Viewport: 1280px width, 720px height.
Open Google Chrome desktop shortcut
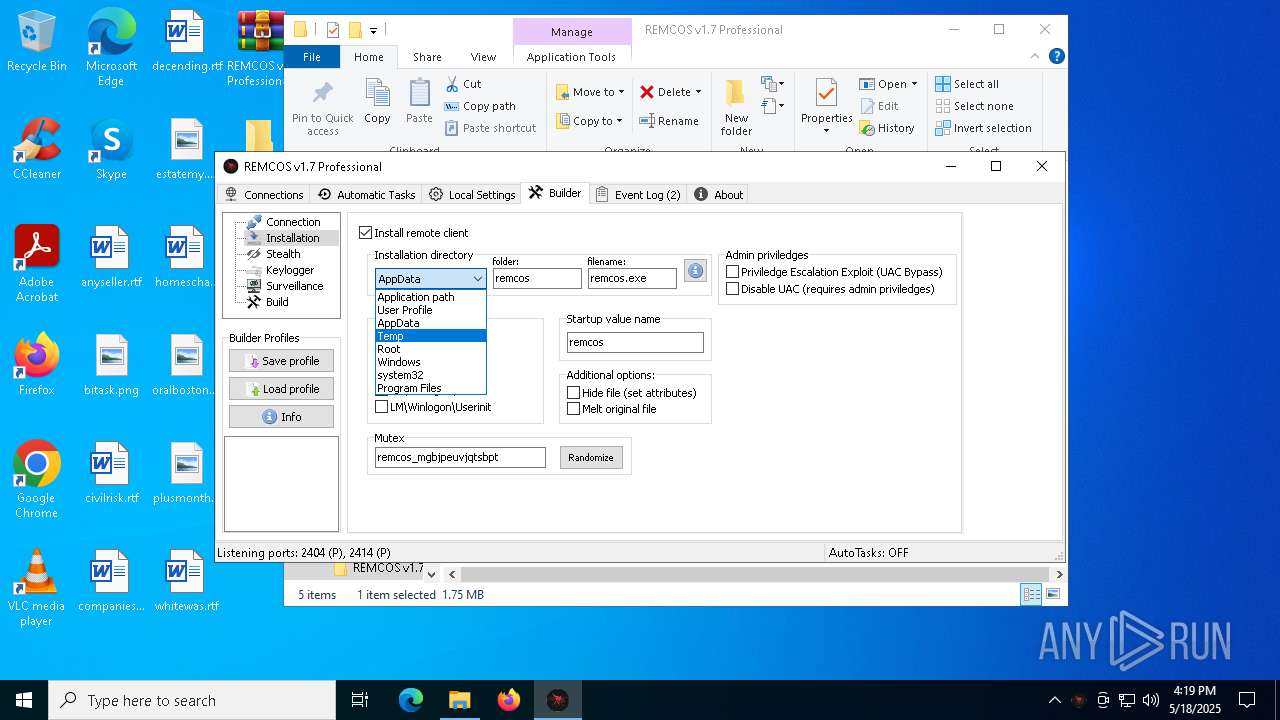click(x=37, y=480)
